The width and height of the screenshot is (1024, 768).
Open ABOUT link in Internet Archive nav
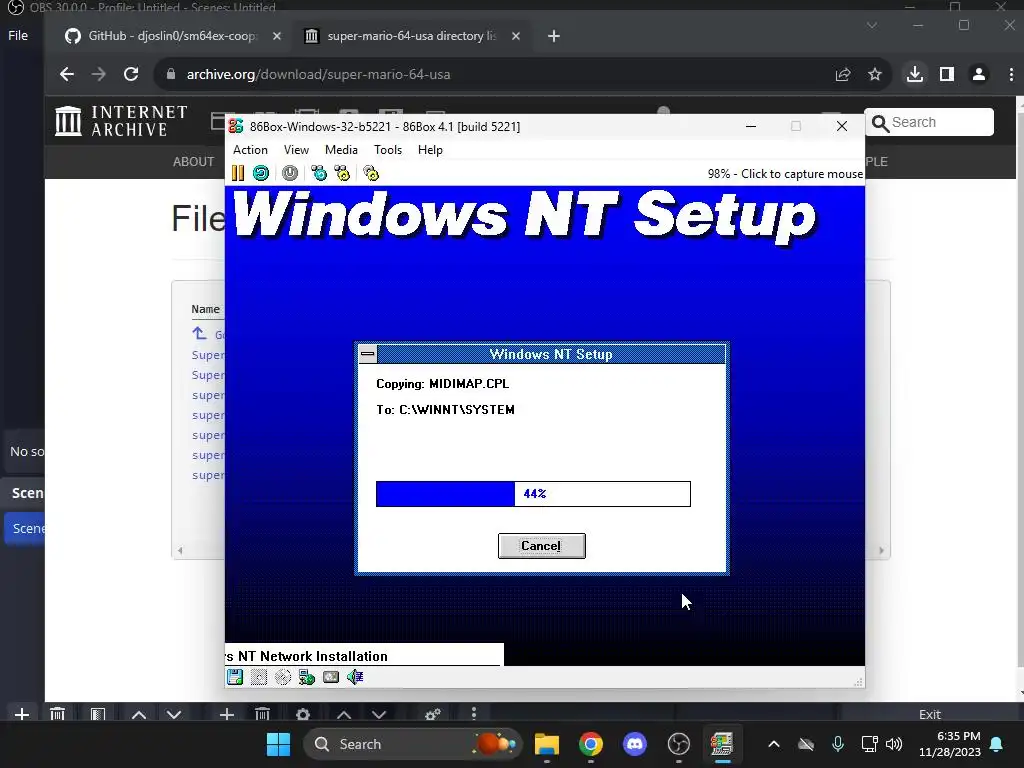(x=193, y=161)
